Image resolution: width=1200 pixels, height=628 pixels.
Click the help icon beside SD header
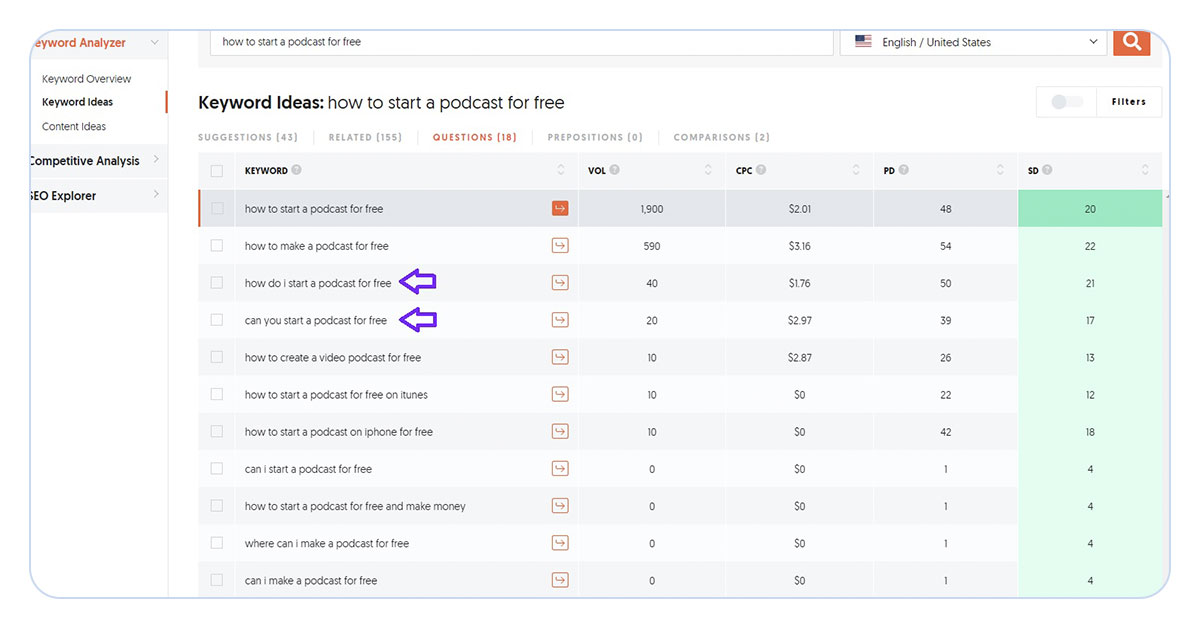click(1047, 170)
